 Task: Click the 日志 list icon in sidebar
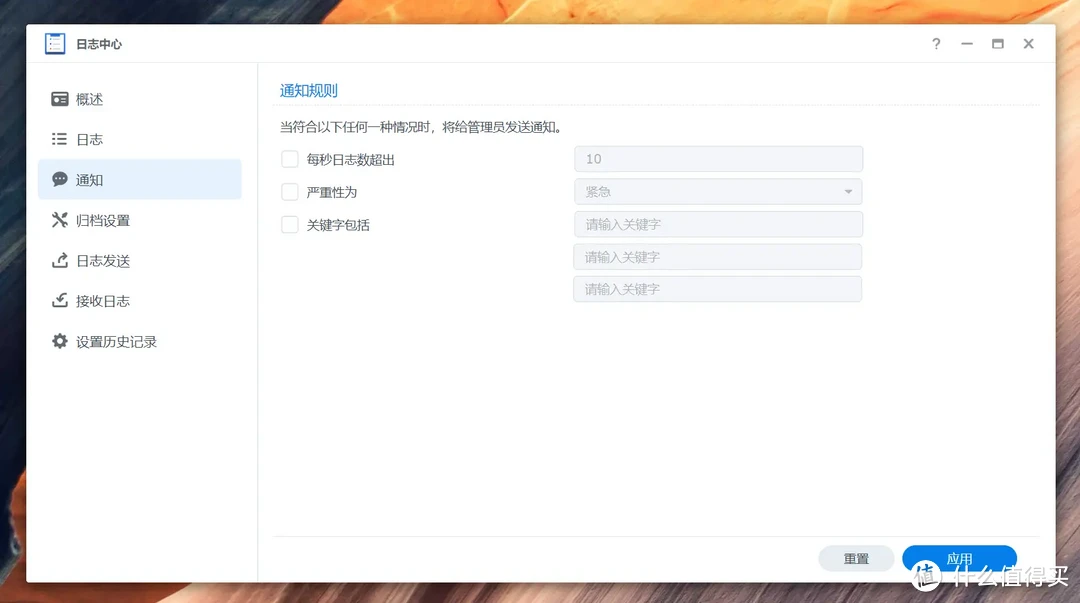pos(60,139)
